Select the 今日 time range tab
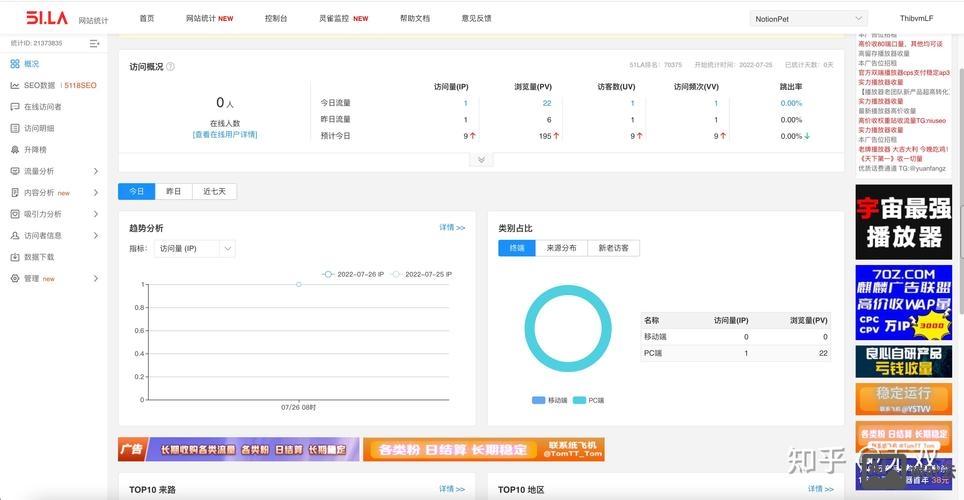Viewport: 964px width, 500px height. click(x=136, y=191)
